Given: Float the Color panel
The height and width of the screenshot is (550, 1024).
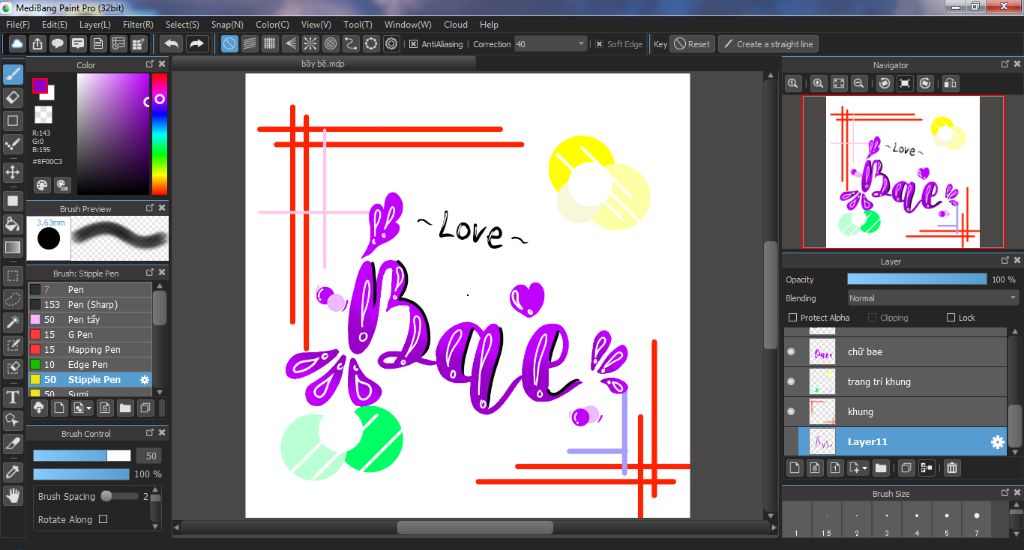Looking at the screenshot, I should click(150, 64).
